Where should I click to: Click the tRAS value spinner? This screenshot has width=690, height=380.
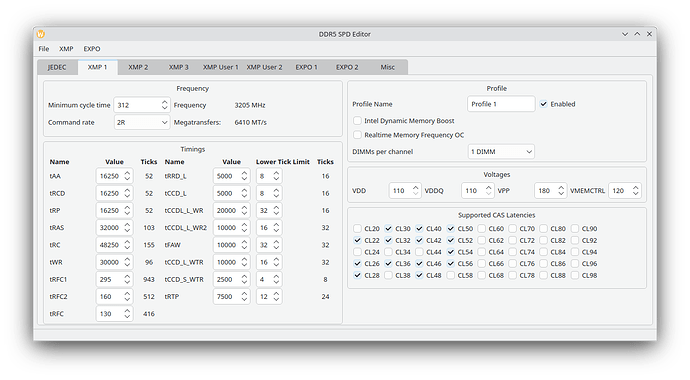tap(114, 228)
